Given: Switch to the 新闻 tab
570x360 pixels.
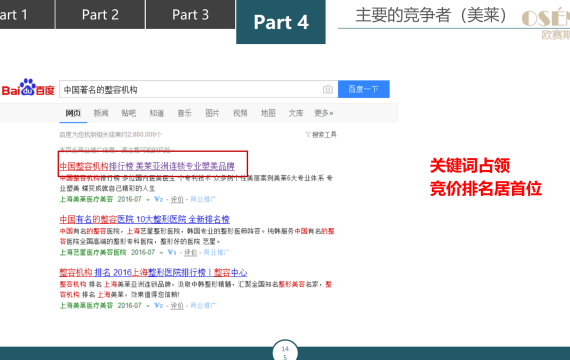Looking at the screenshot, I should [101, 113].
